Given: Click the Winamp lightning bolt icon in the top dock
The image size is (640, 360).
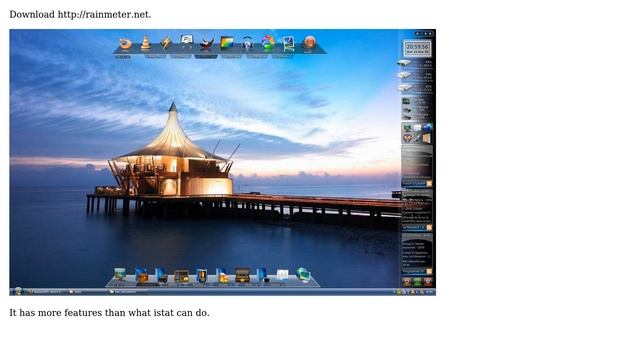Looking at the screenshot, I should pyautogui.click(x=166, y=43).
